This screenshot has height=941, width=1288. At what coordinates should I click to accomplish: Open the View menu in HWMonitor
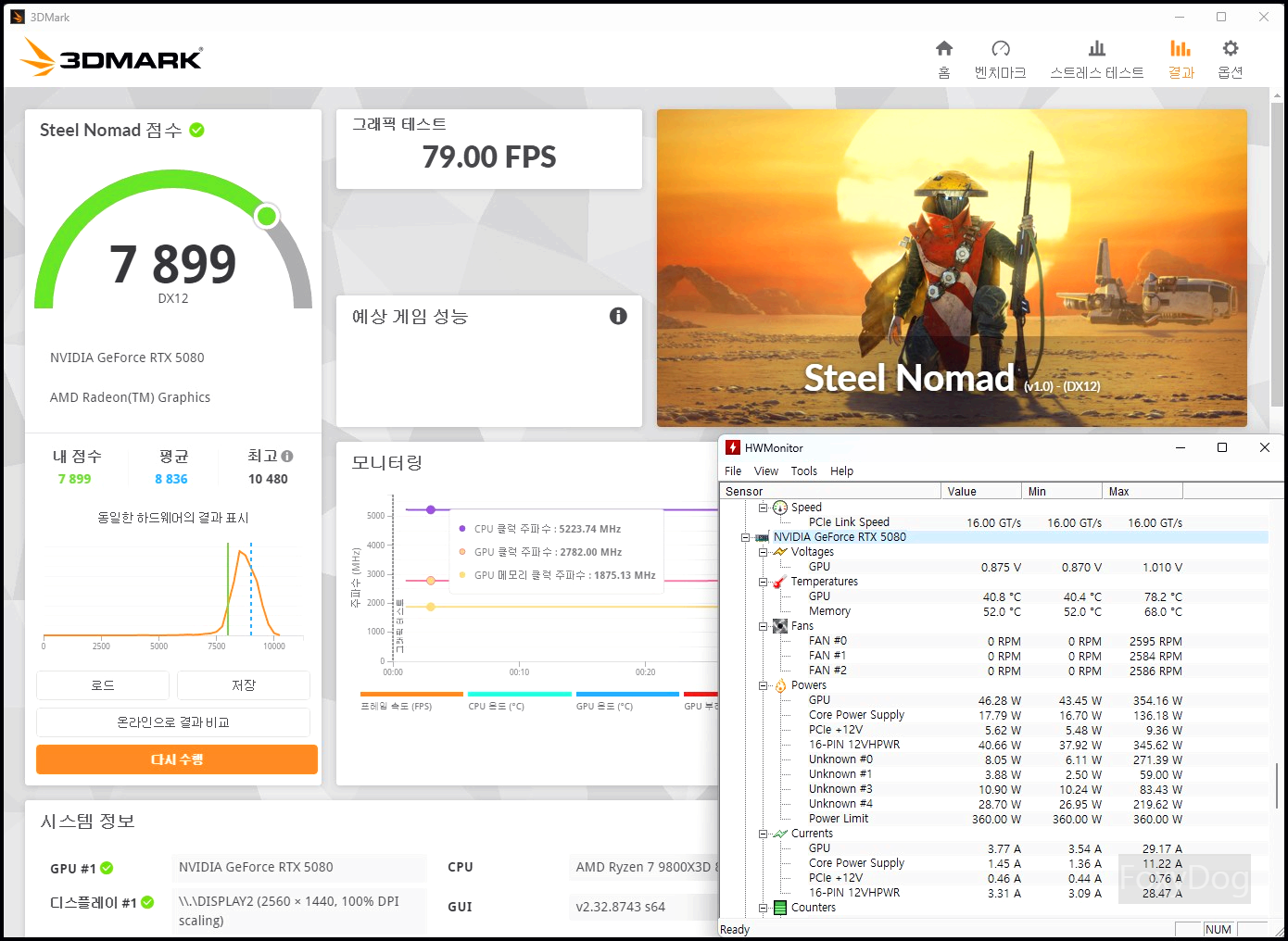pyautogui.click(x=766, y=470)
